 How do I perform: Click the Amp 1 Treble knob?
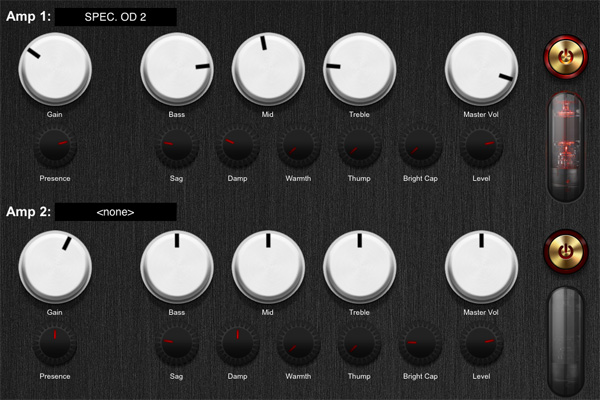360,69
